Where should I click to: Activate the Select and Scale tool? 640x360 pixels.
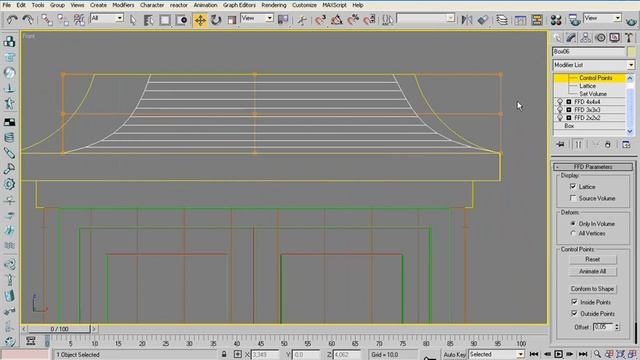[232, 20]
